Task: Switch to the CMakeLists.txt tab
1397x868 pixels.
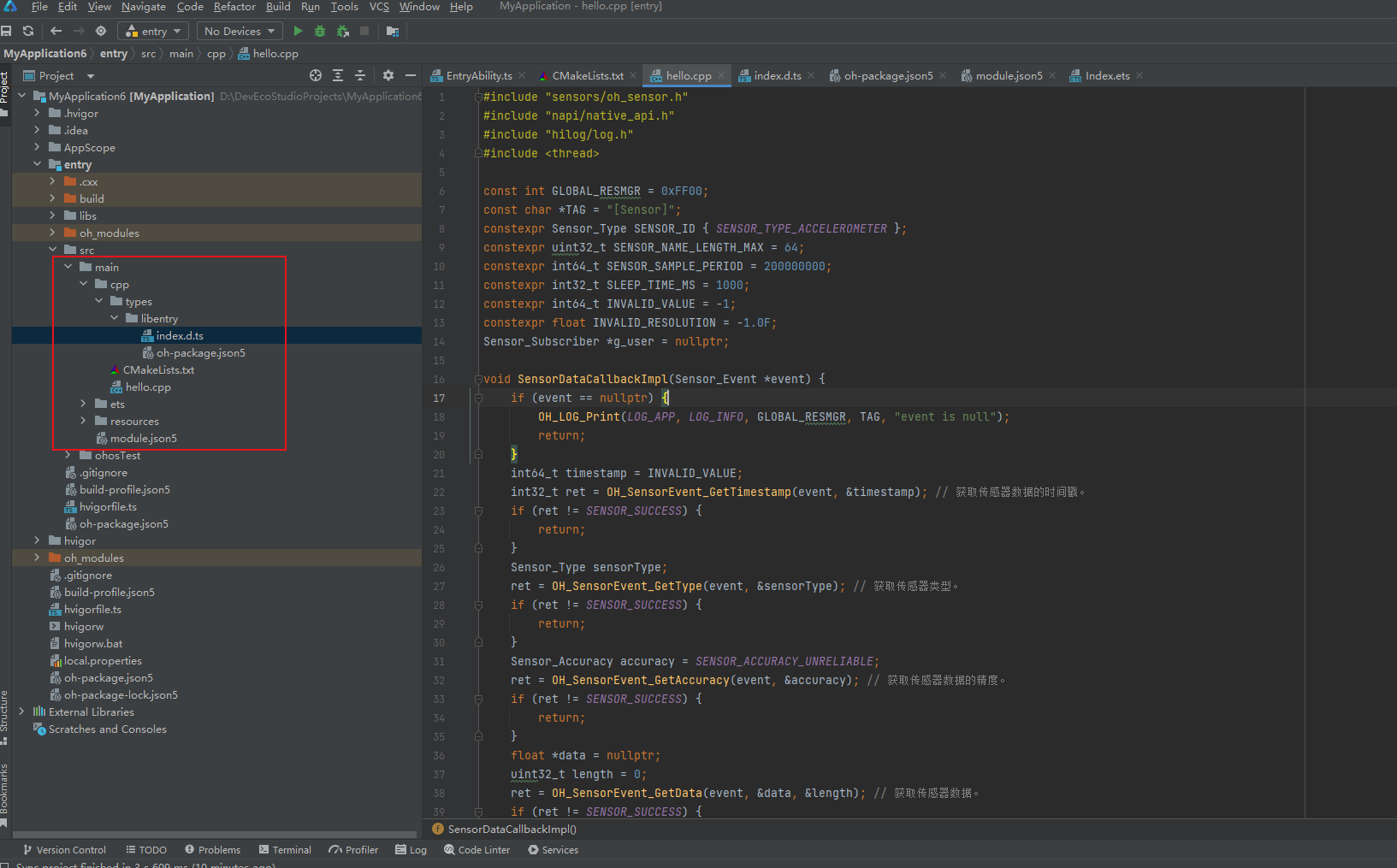Action: pyautogui.click(x=587, y=76)
